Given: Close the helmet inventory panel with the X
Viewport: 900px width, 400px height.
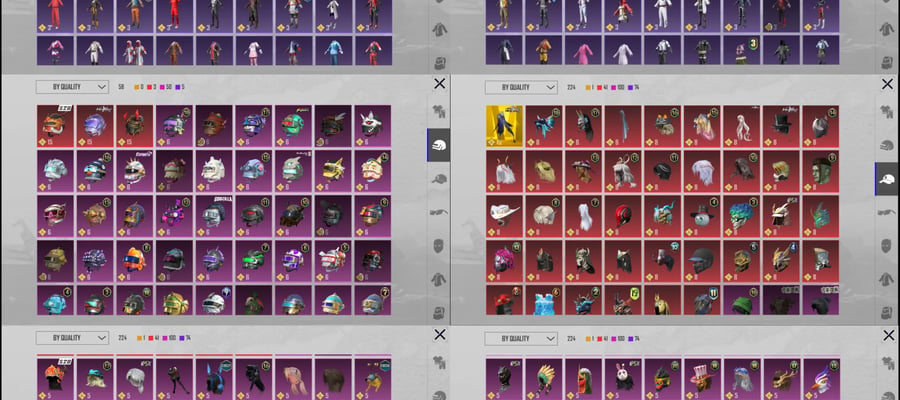Looking at the screenshot, I should pos(440,84).
